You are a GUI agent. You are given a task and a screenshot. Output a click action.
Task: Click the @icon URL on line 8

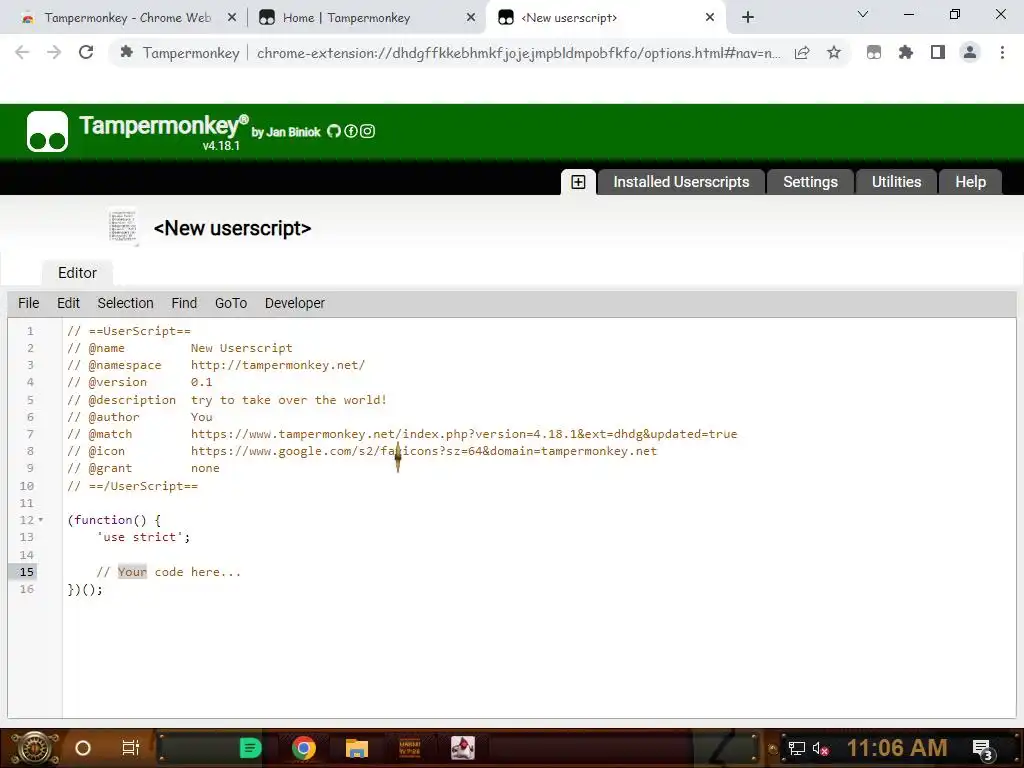point(424,451)
